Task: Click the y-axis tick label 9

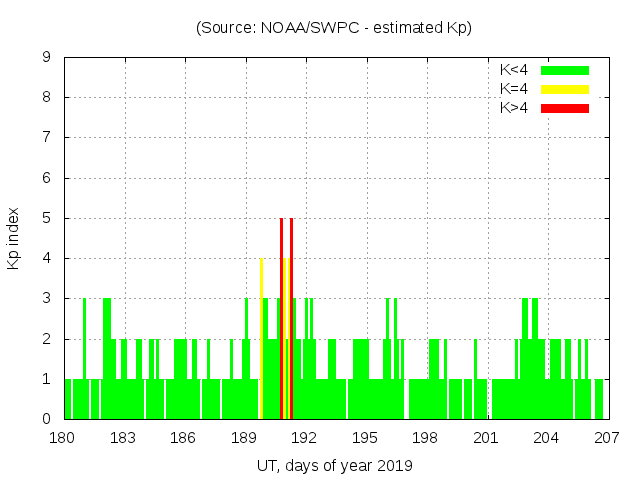Action: tap(47, 57)
